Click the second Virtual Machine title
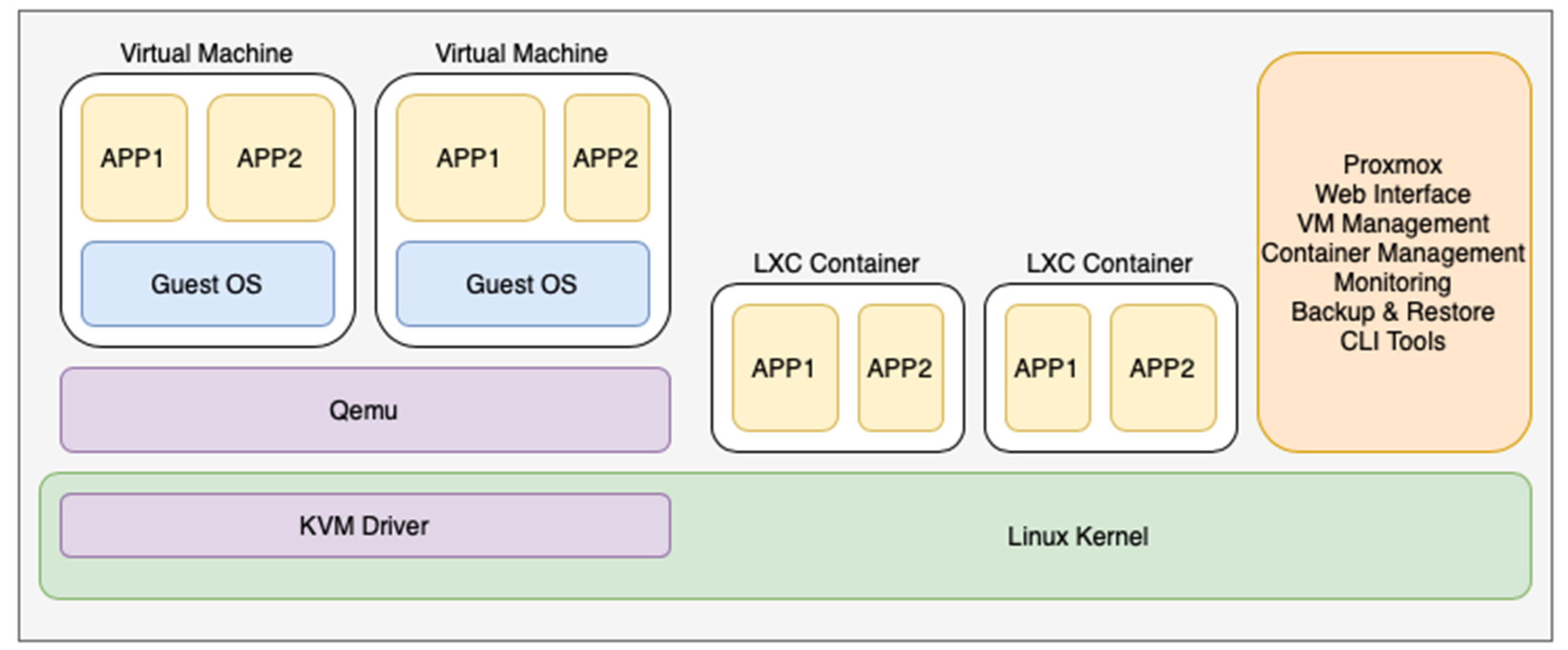 click(x=522, y=53)
